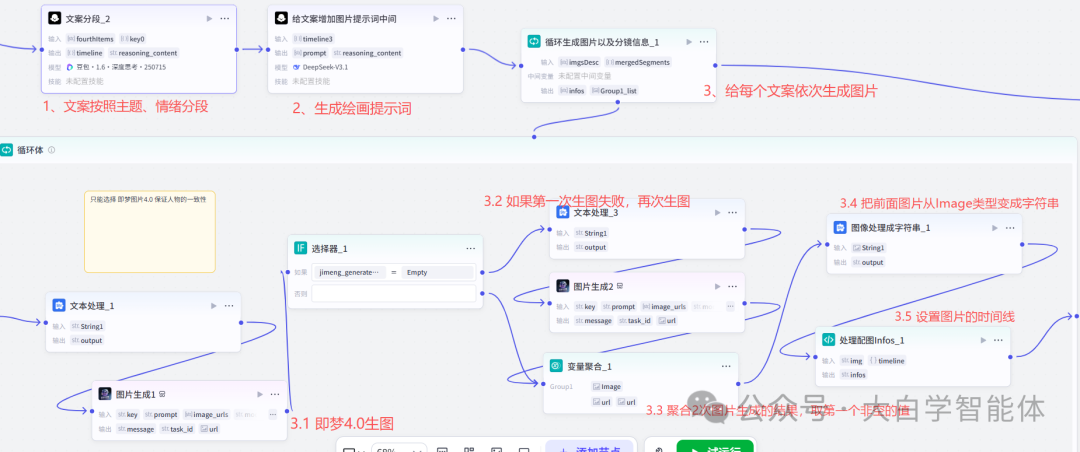Image resolution: width=1080 pixels, height=452 pixels.
Task: Open more options for 文本处理_1
Action: [x=229, y=305]
